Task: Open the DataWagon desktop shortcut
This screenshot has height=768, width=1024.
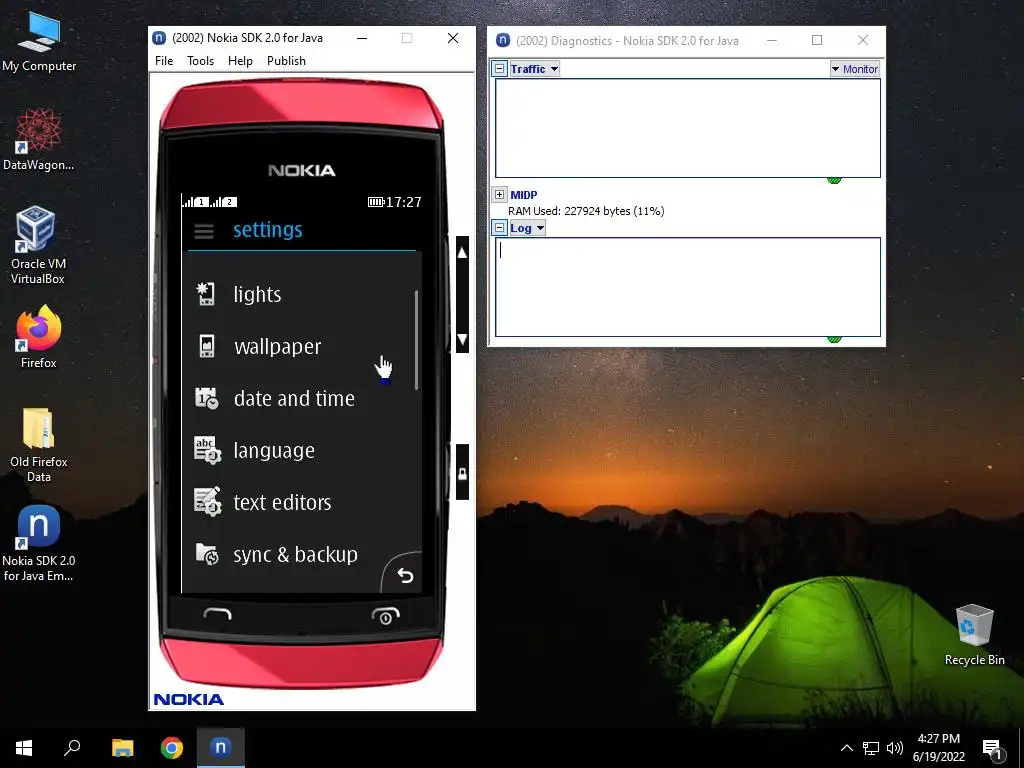Action: (x=39, y=140)
